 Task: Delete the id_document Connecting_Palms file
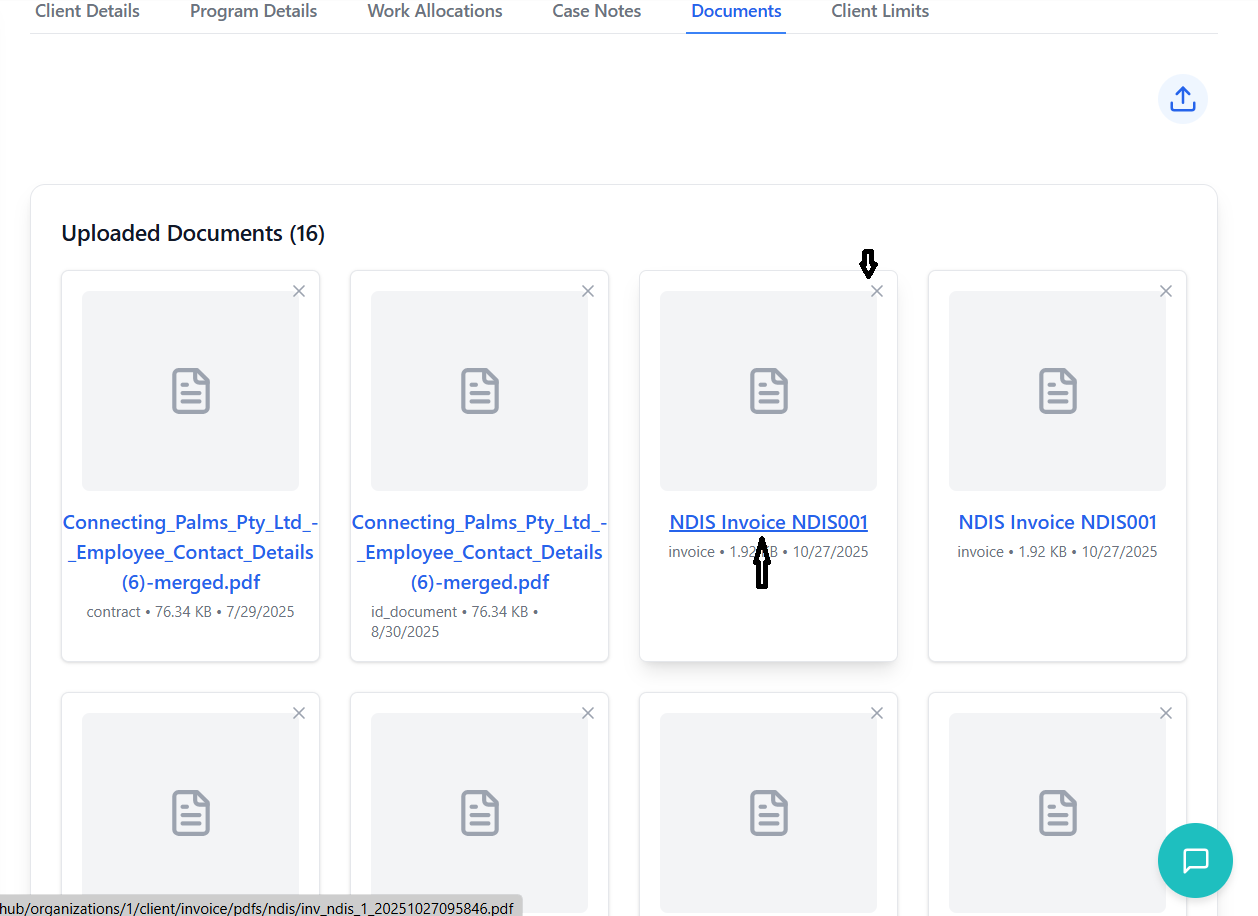[588, 291]
